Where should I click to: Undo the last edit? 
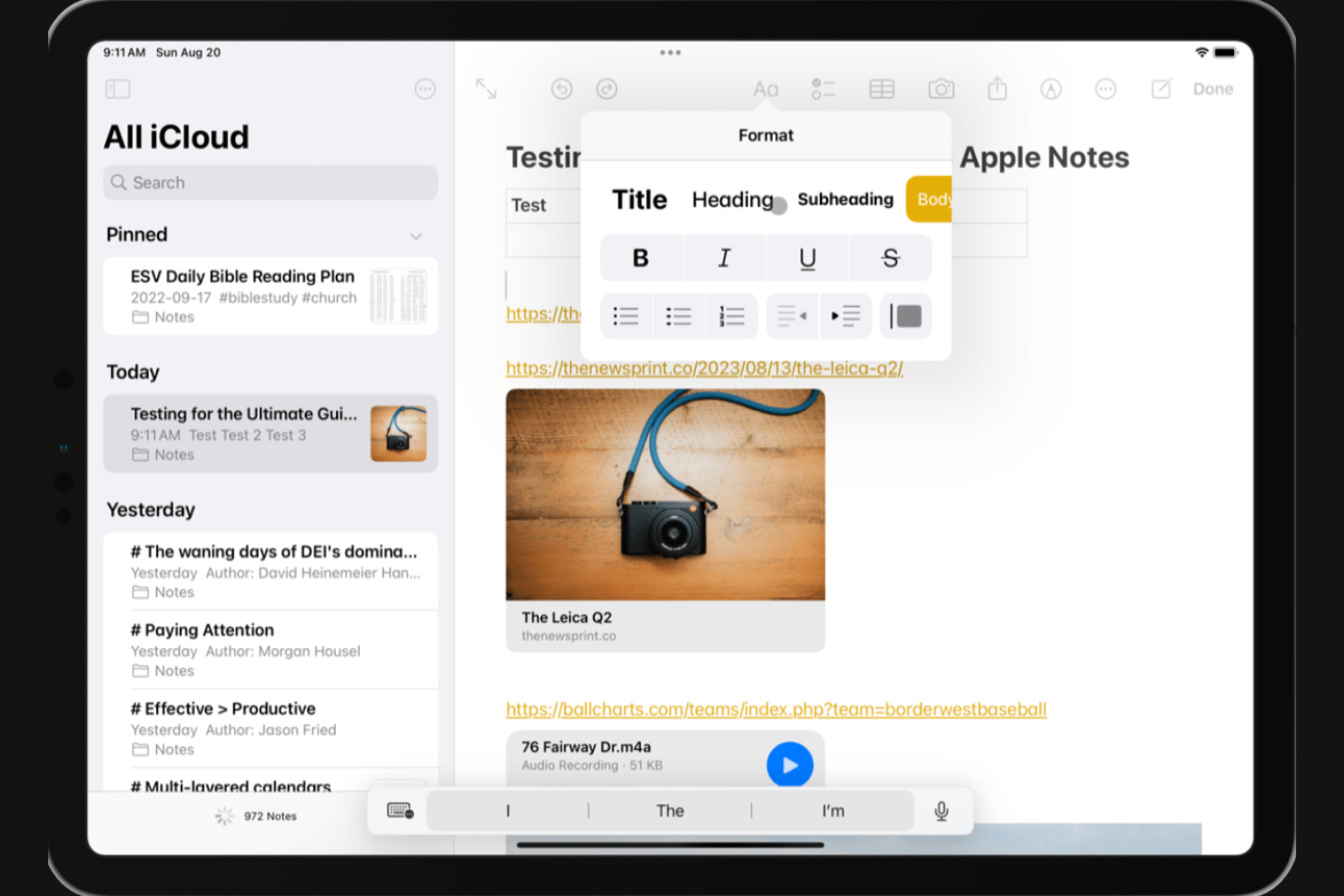tap(562, 89)
